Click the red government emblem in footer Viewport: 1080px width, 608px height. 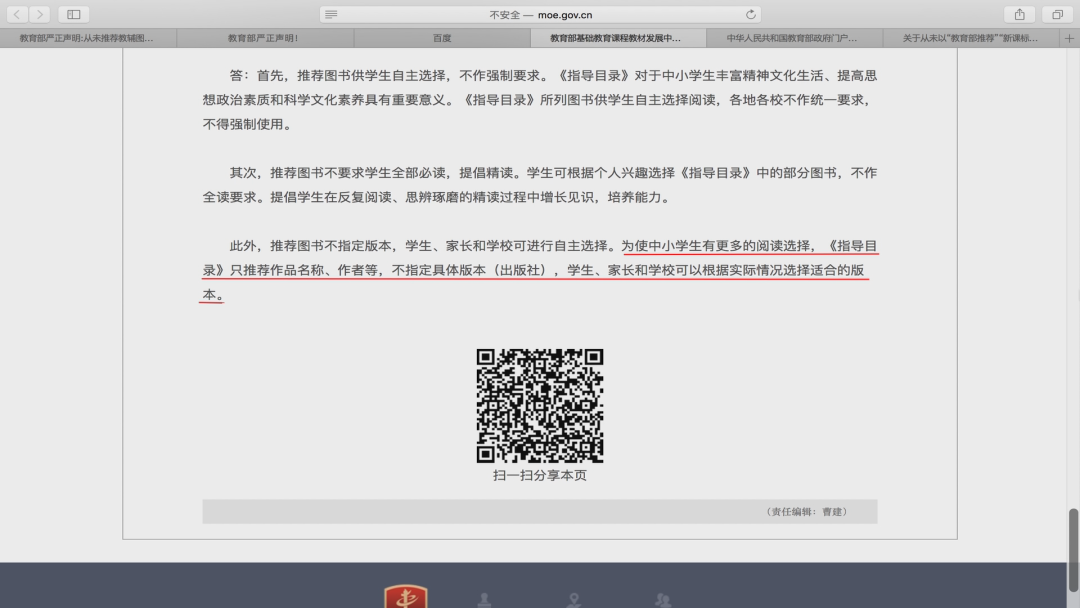point(405,598)
